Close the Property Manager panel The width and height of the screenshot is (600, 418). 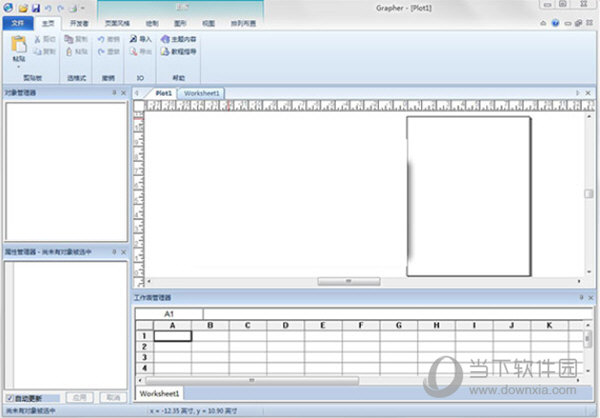point(124,252)
